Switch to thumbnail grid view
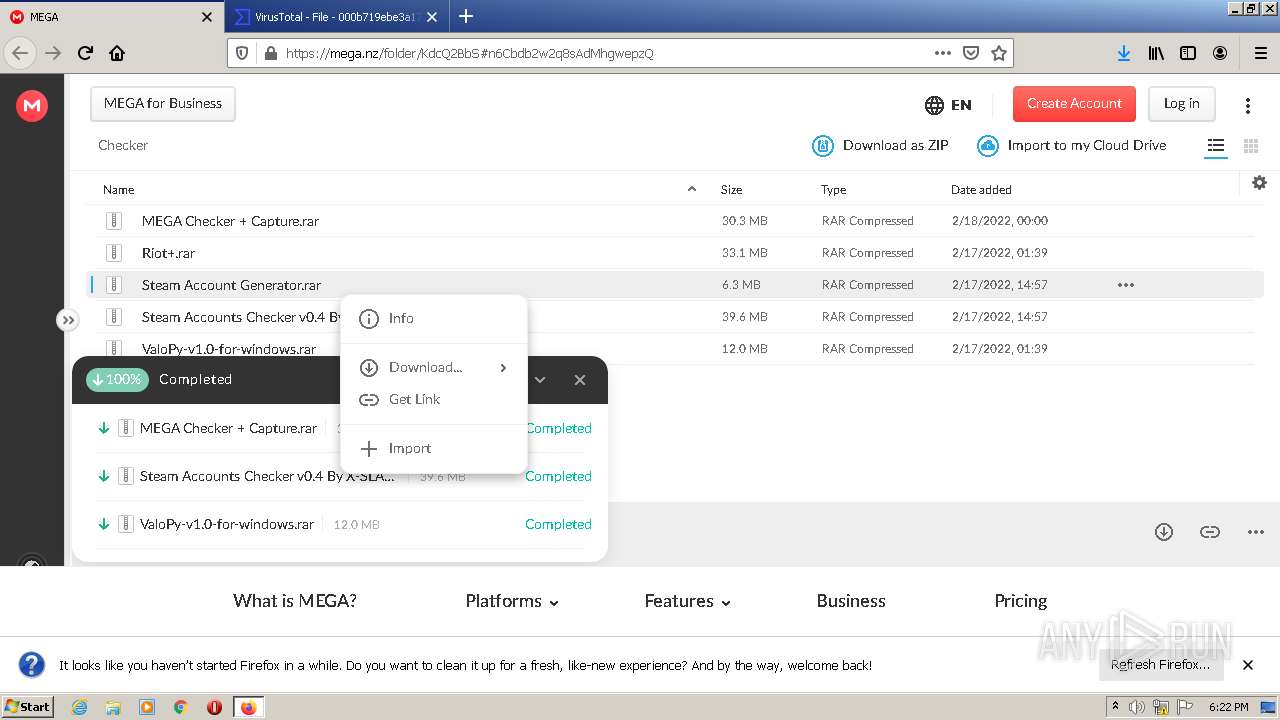 click(x=1250, y=146)
